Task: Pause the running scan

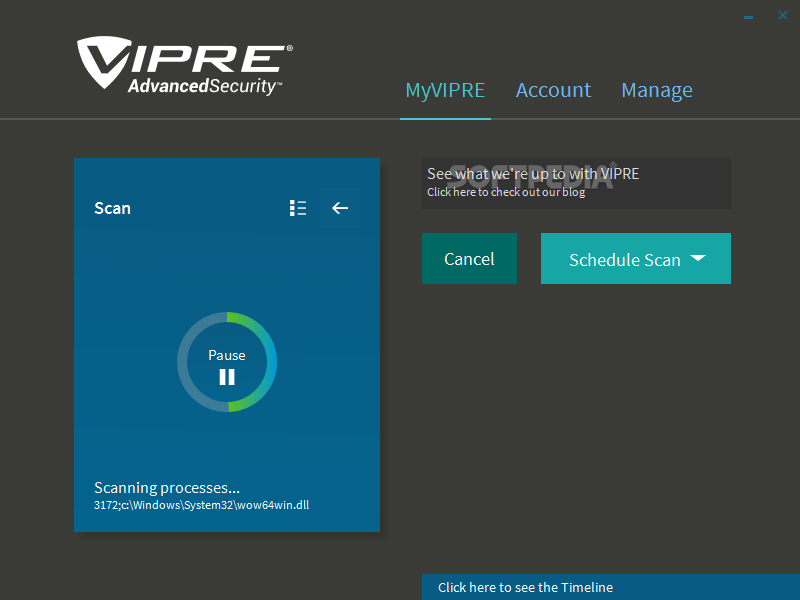Action: (x=227, y=367)
